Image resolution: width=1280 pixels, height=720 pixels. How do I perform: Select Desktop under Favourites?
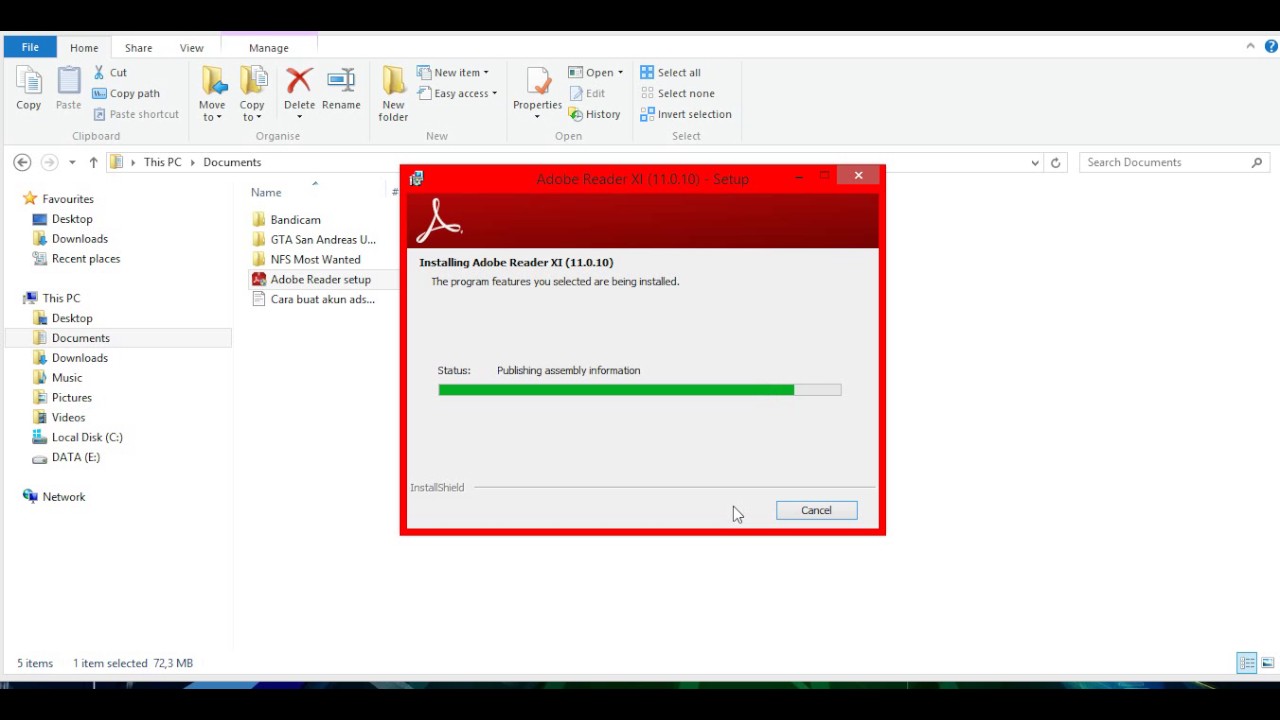point(72,219)
